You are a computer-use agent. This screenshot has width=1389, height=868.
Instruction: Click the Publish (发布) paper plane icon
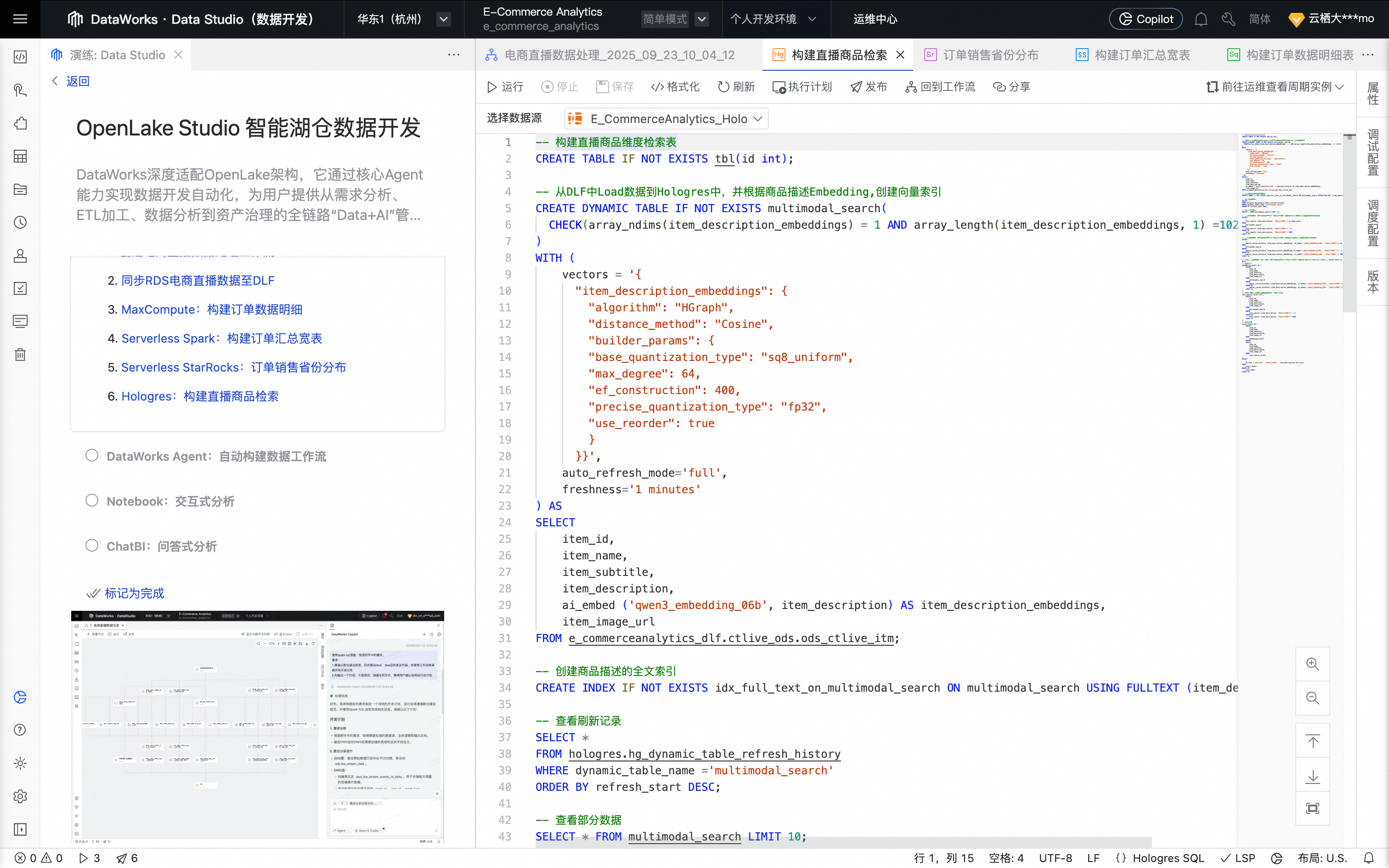click(856, 87)
